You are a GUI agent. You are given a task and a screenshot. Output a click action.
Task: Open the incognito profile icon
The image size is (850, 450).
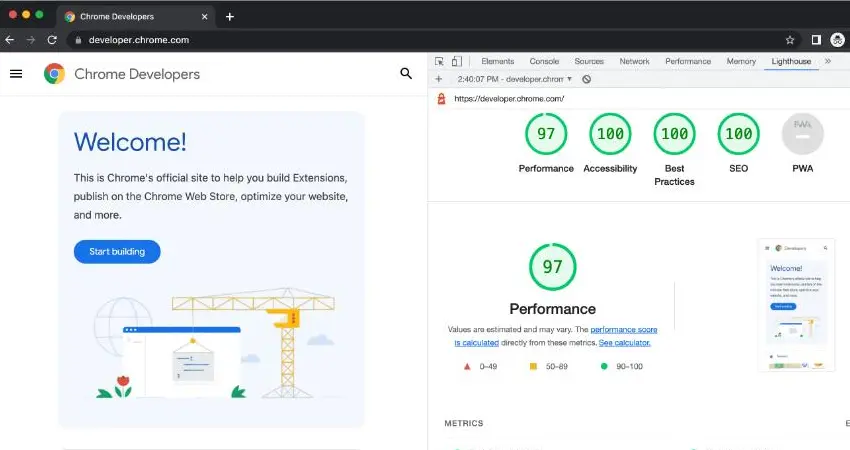tap(838, 40)
